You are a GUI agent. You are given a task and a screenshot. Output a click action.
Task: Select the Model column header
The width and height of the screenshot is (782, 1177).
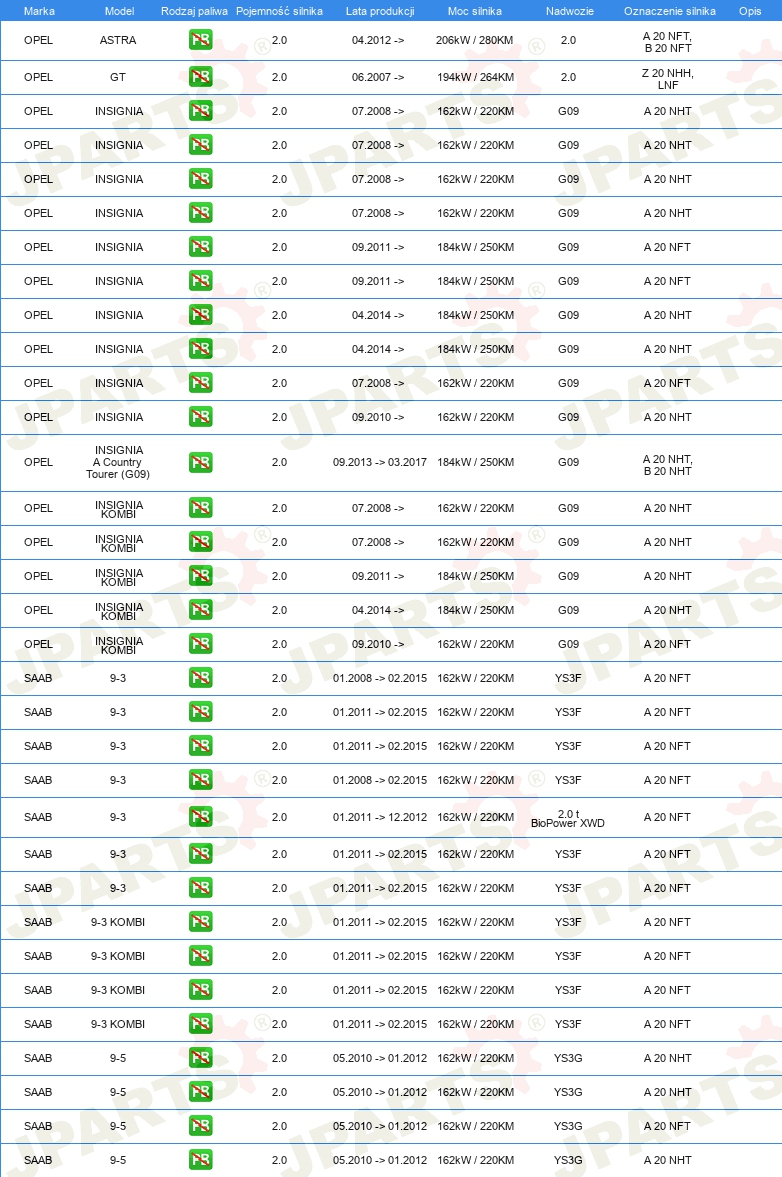(x=119, y=11)
